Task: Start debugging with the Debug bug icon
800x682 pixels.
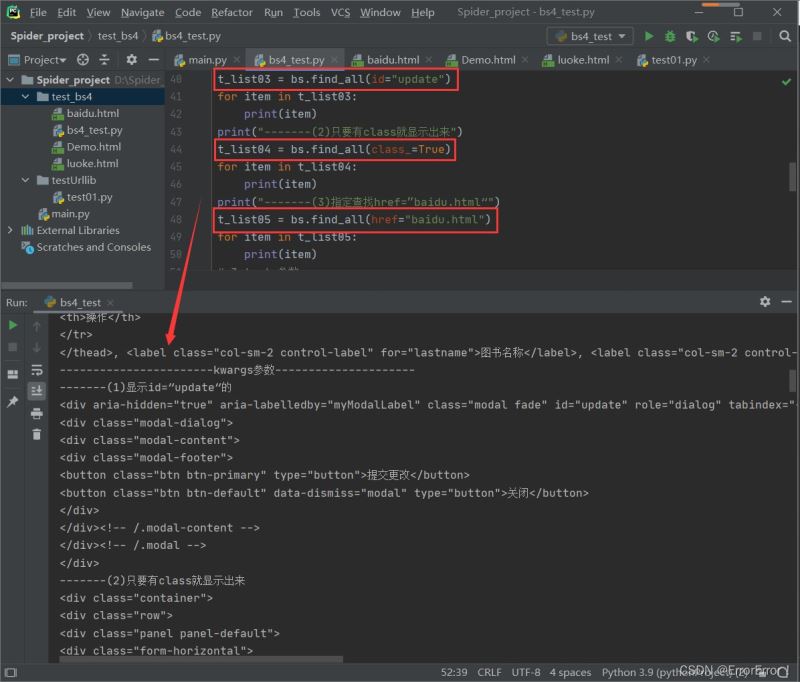Action: (670, 36)
